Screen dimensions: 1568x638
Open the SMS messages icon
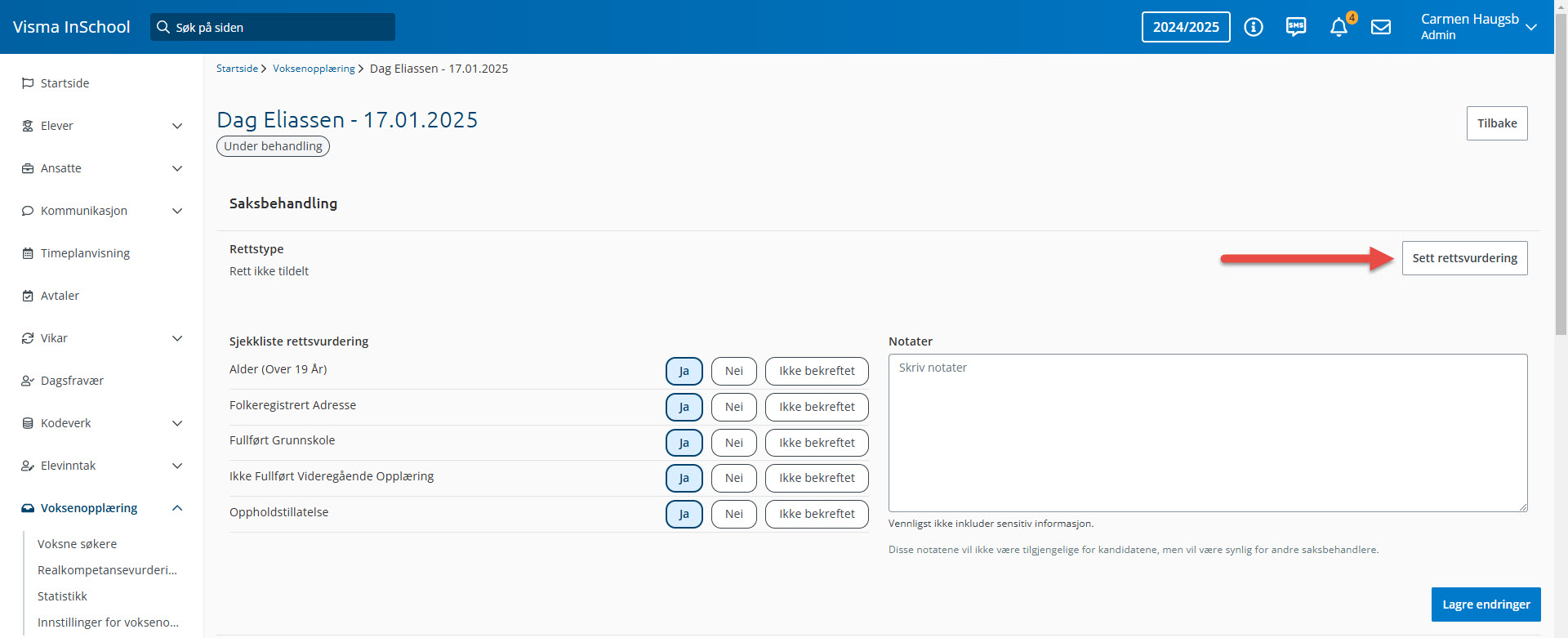tap(1296, 27)
